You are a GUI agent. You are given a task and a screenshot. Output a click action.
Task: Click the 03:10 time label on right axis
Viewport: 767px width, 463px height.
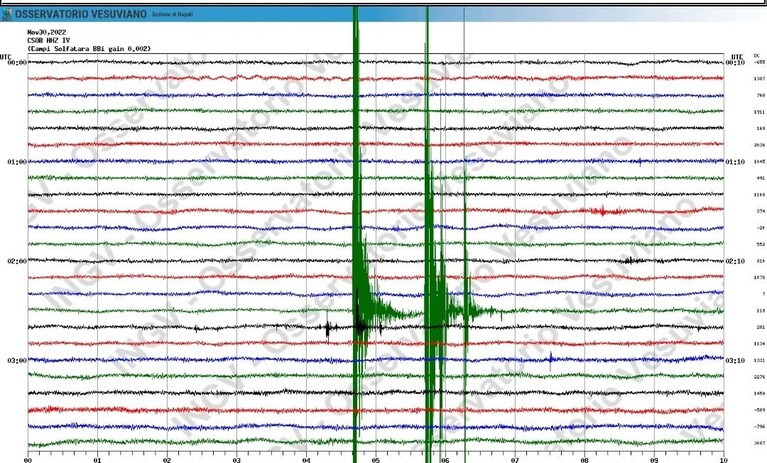pos(735,360)
